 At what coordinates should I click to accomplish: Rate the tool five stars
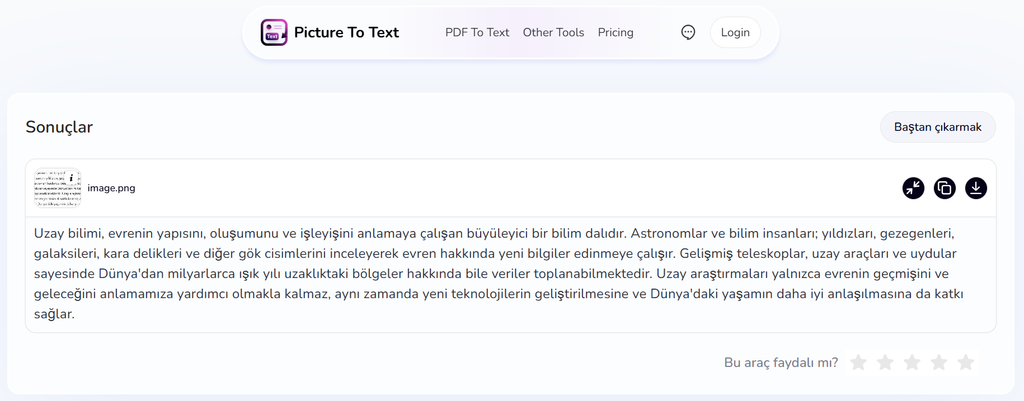click(x=965, y=362)
